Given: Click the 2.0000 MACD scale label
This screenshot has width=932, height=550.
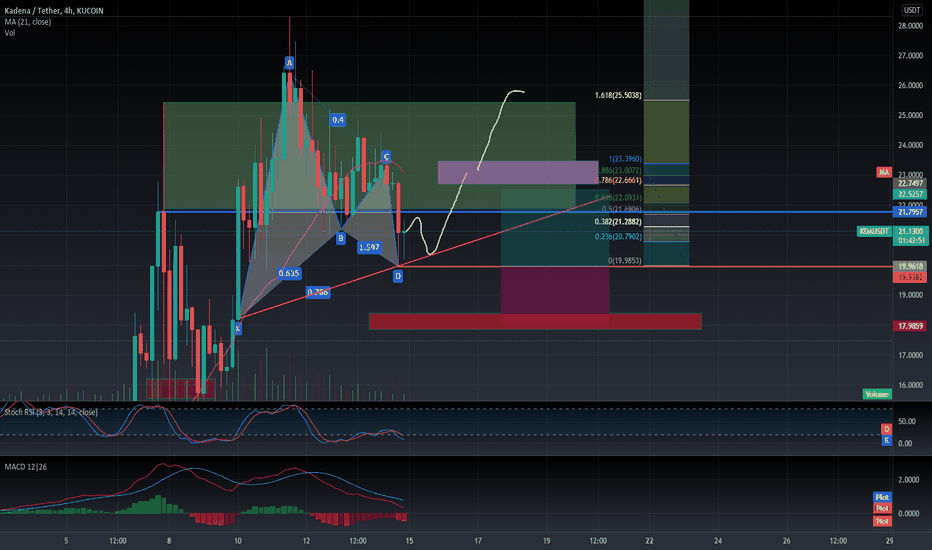Looking at the screenshot, I should (909, 480).
